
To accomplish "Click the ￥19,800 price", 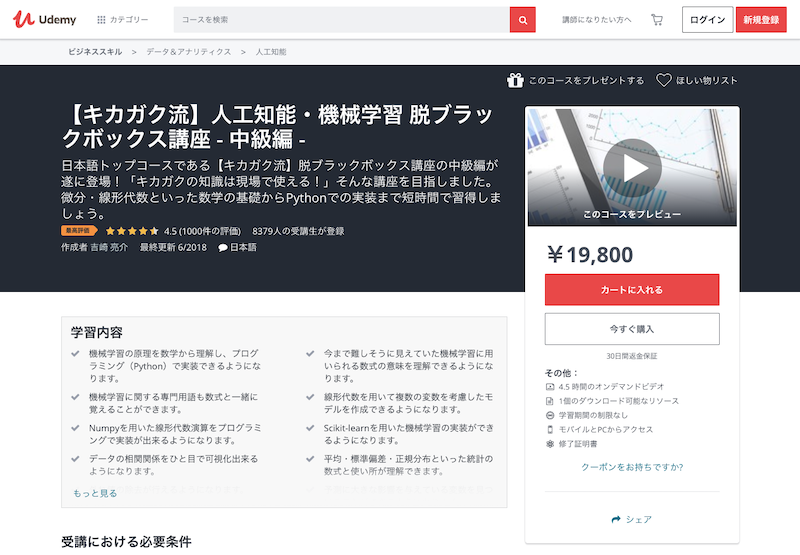I will (x=590, y=255).
